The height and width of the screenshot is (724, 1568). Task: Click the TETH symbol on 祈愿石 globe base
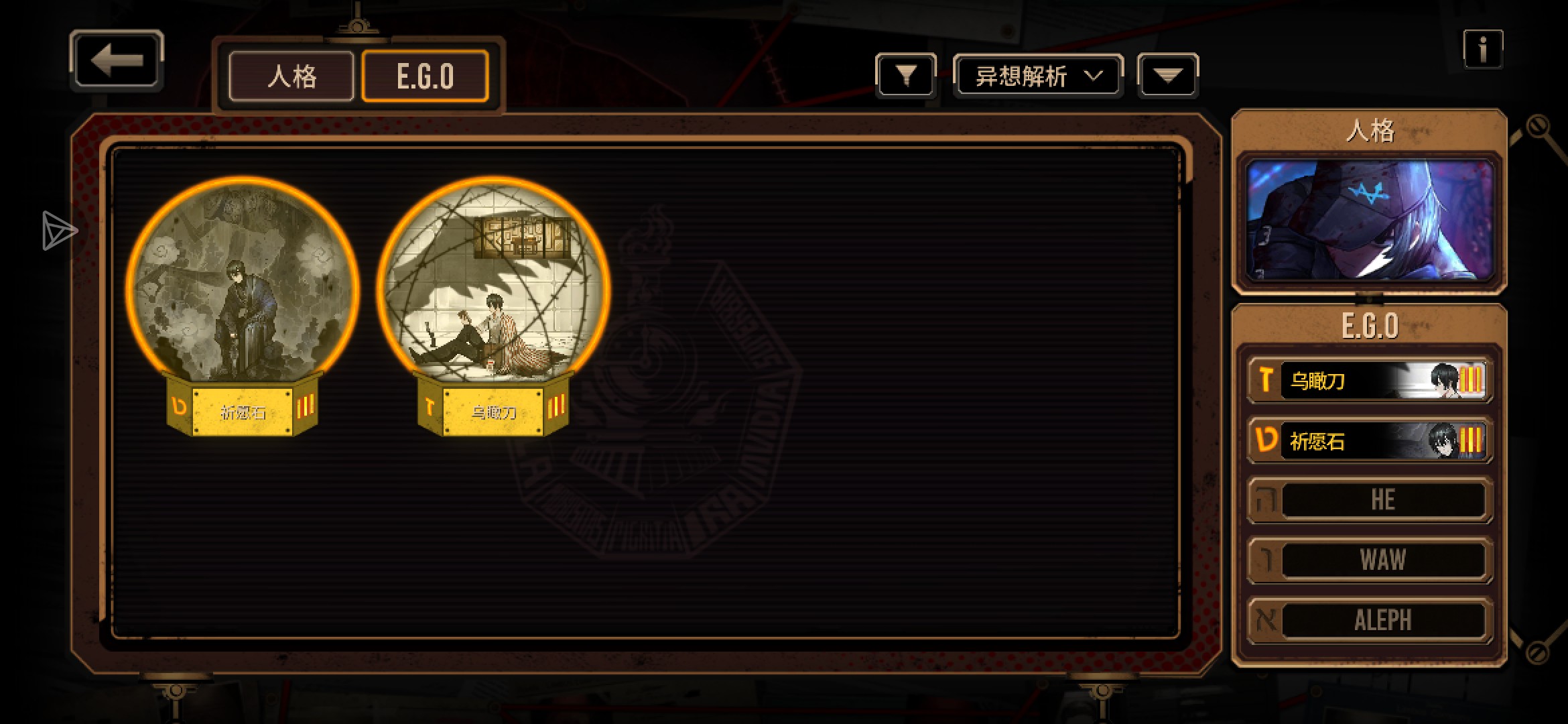[x=179, y=406]
